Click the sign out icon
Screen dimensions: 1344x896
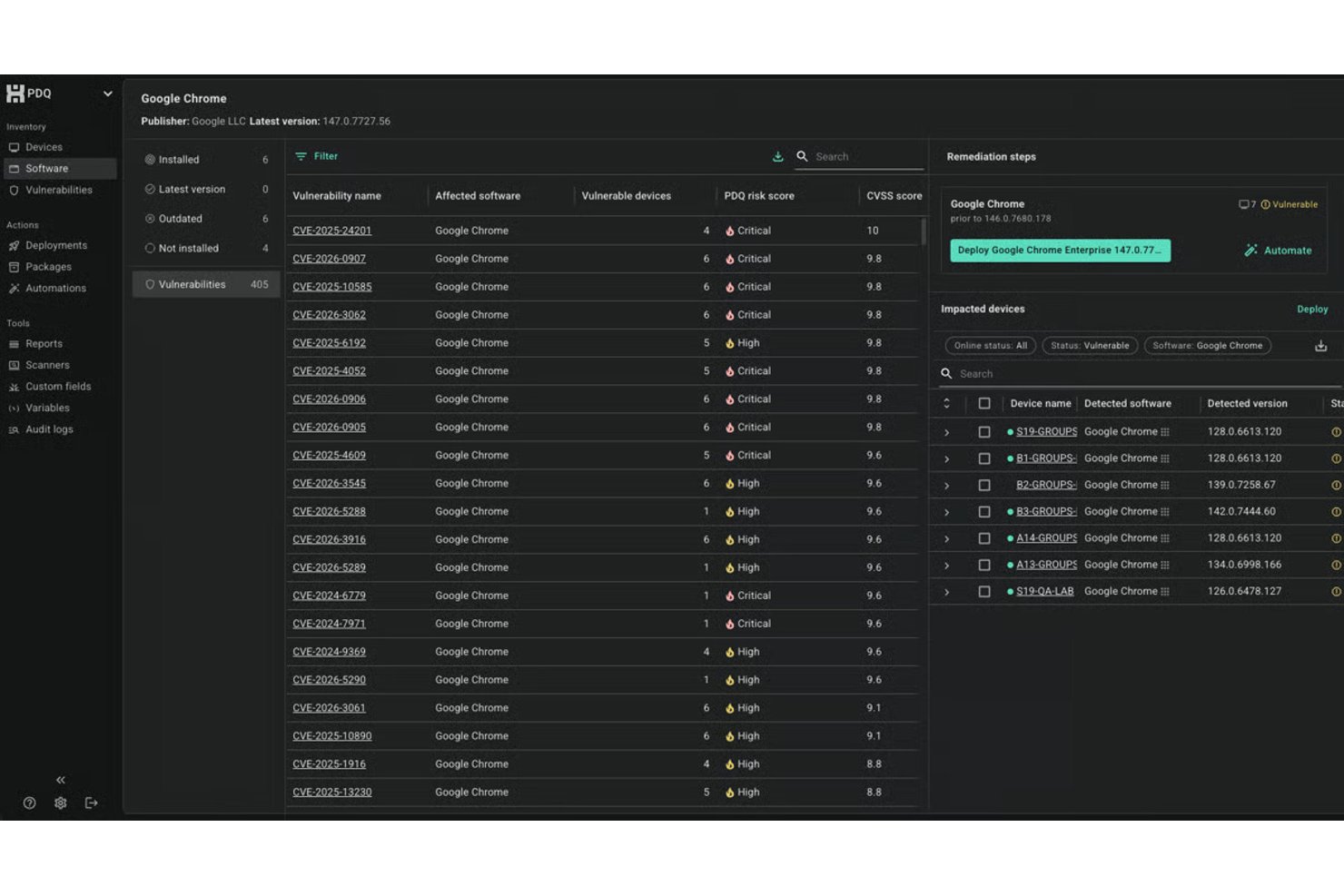click(91, 803)
